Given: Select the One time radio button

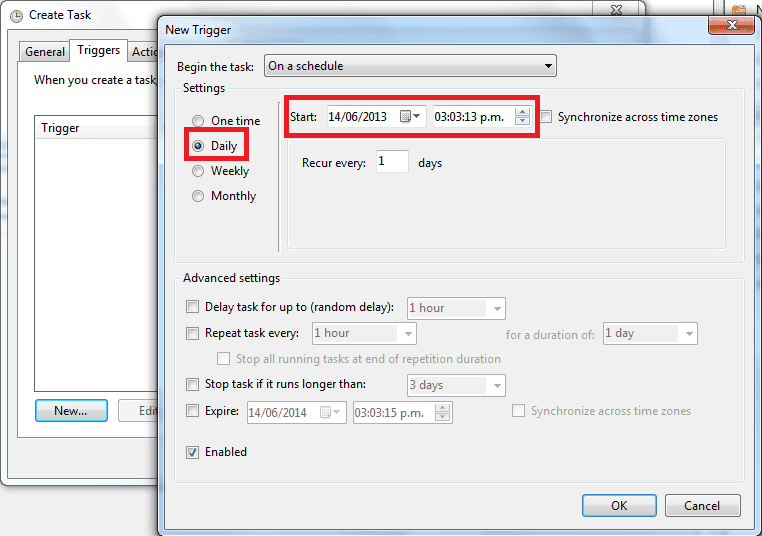Looking at the screenshot, I should (x=198, y=121).
